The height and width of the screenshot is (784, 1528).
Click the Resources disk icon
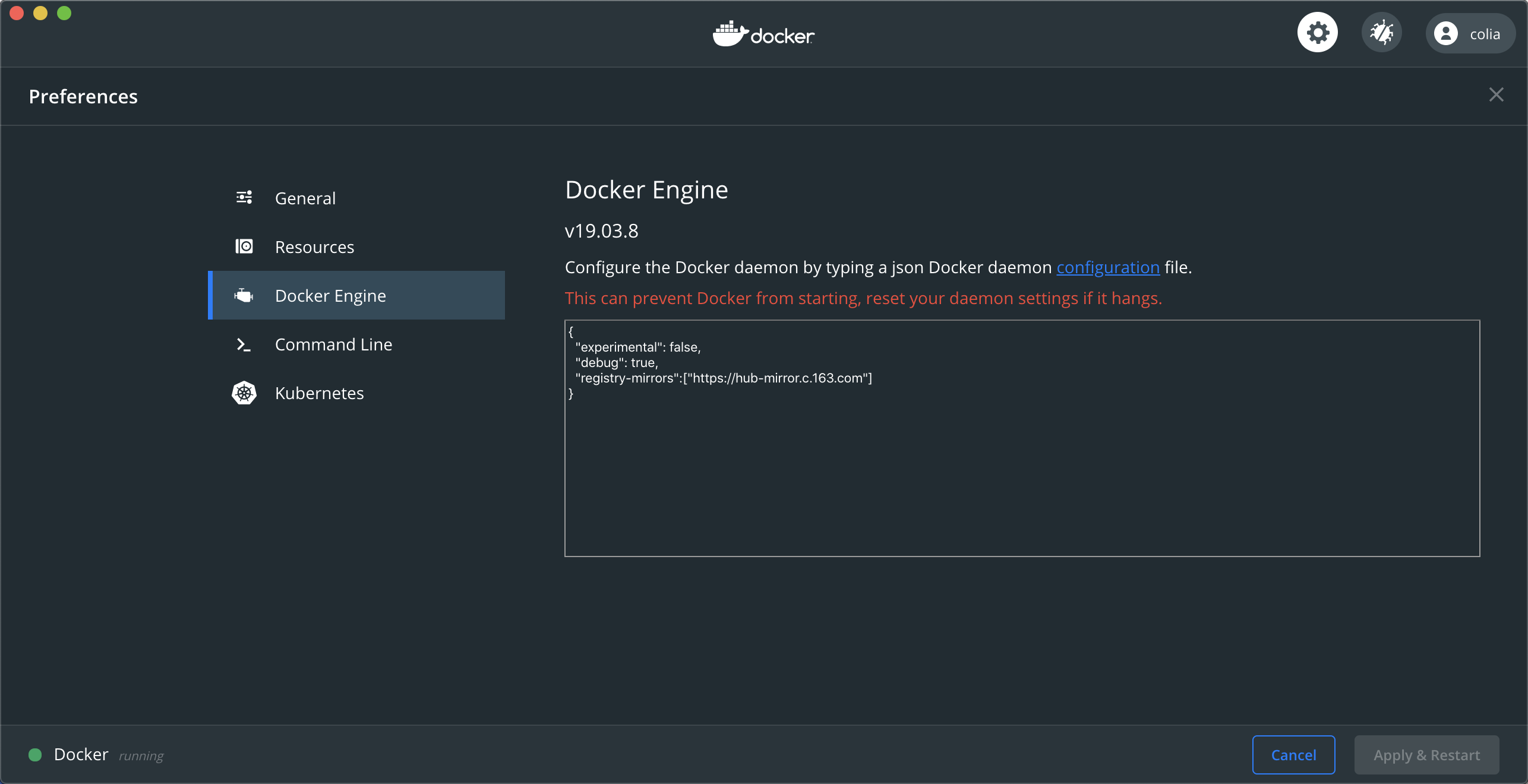pos(244,246)
